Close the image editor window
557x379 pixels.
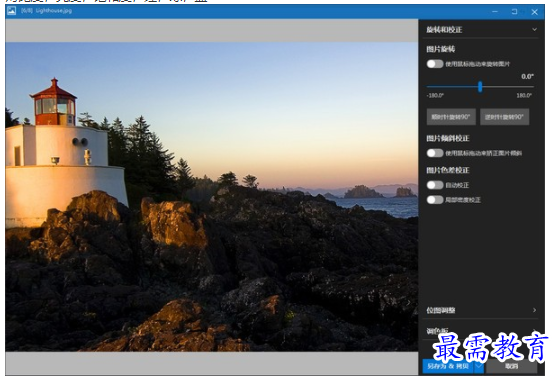(534, 12)
